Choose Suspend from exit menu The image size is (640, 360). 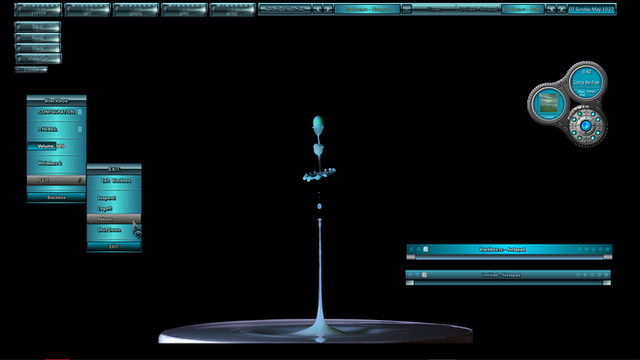pyautogui.click(x=114, y=198)
